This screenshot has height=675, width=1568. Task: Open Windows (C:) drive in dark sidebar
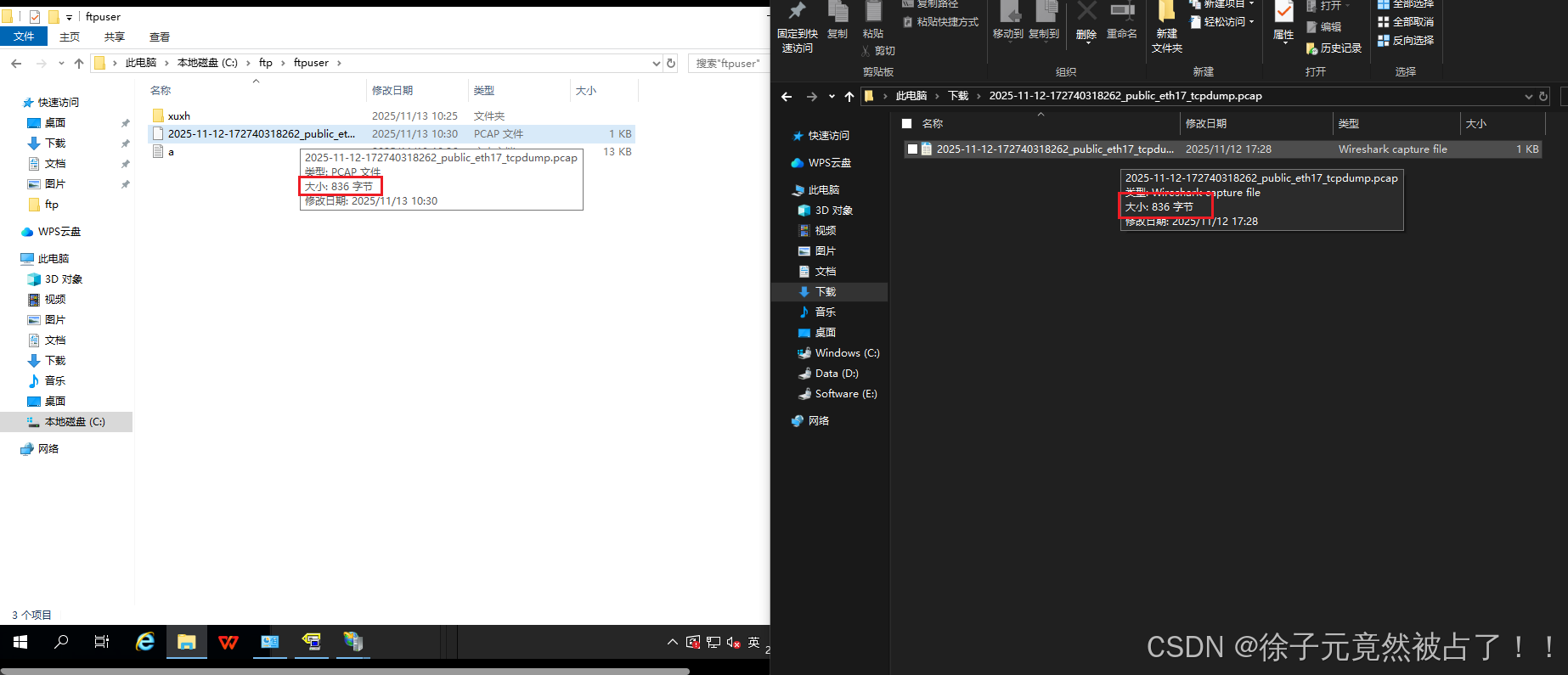click(847, 353)
